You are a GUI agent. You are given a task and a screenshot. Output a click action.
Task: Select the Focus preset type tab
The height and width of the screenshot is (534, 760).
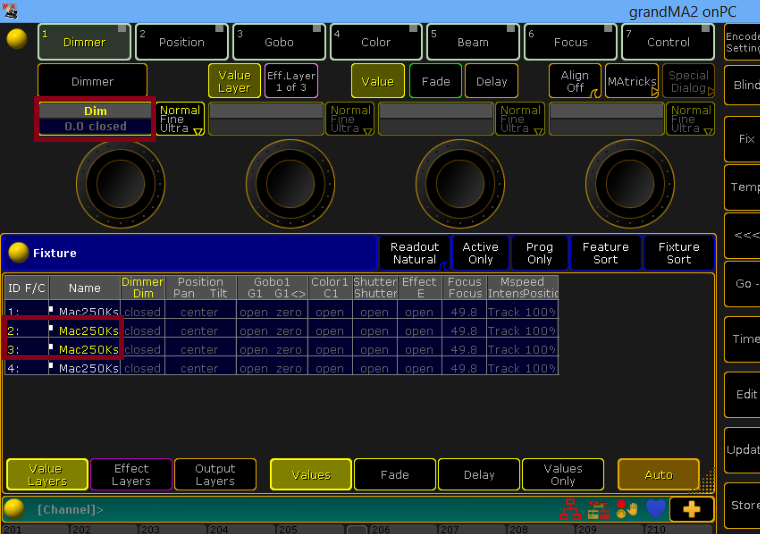pos(570,42)
